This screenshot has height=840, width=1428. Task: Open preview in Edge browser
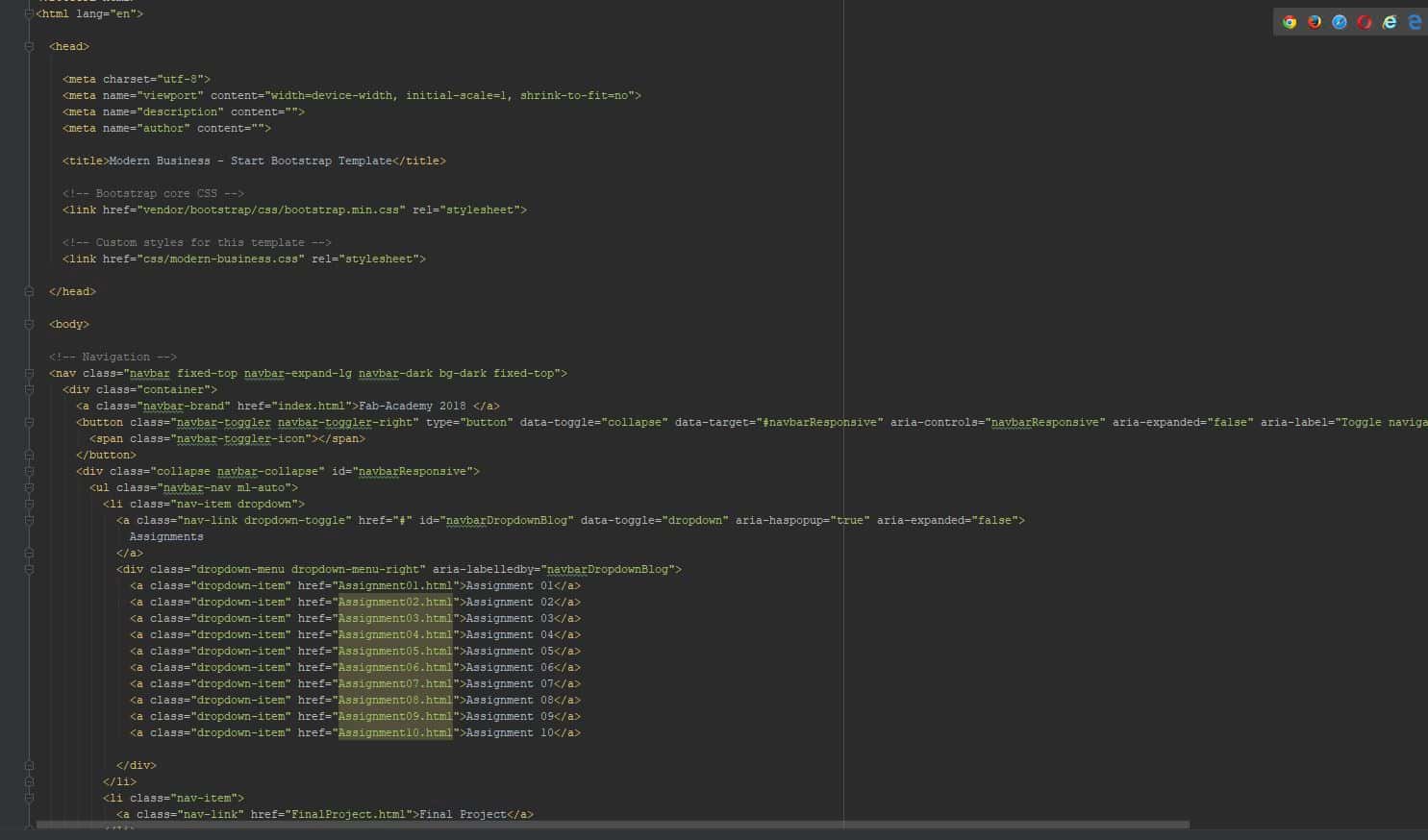coord(1415,22)
